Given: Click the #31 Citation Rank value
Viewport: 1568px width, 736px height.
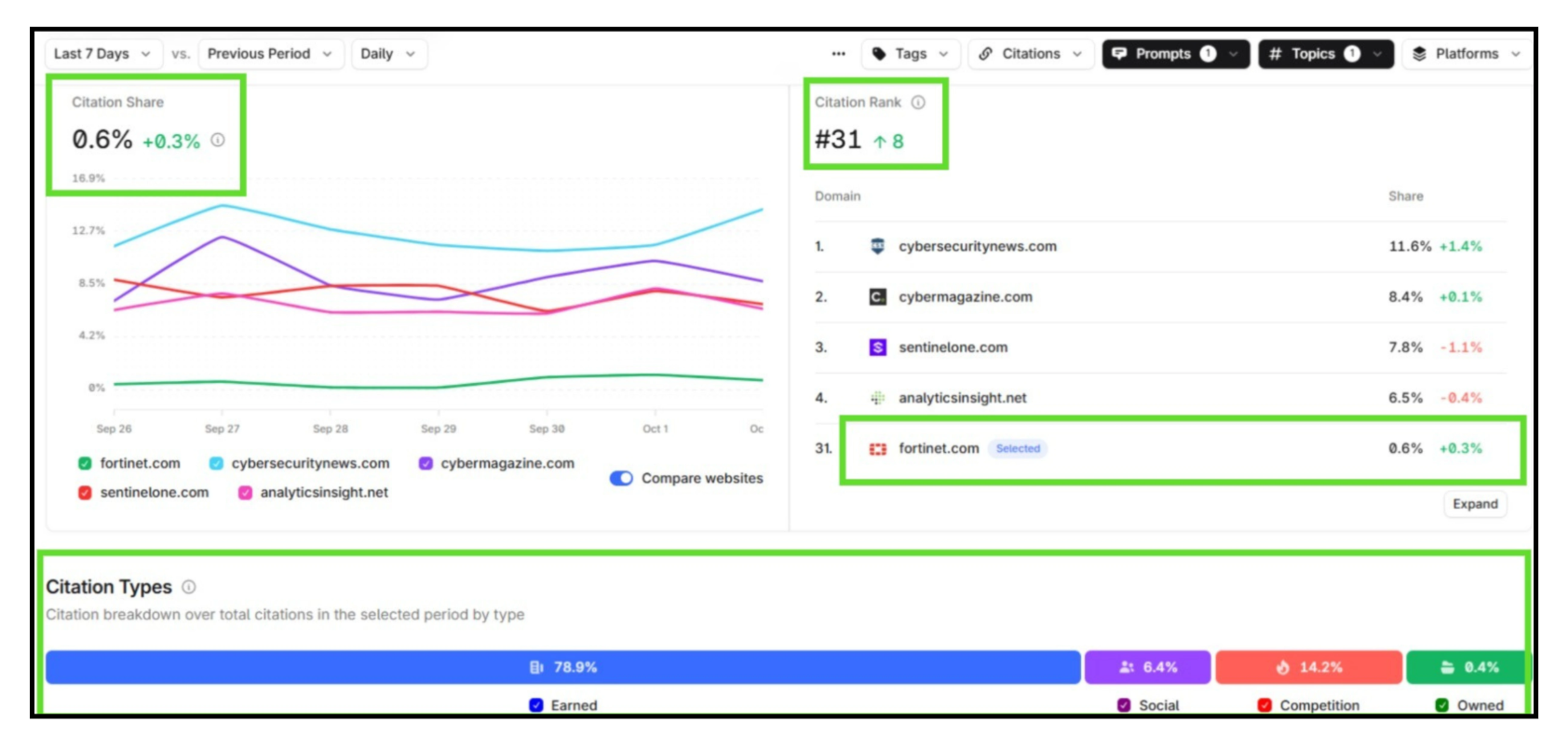Looking at the screenshot, I should pyautogui.click(x=838, y=140).
